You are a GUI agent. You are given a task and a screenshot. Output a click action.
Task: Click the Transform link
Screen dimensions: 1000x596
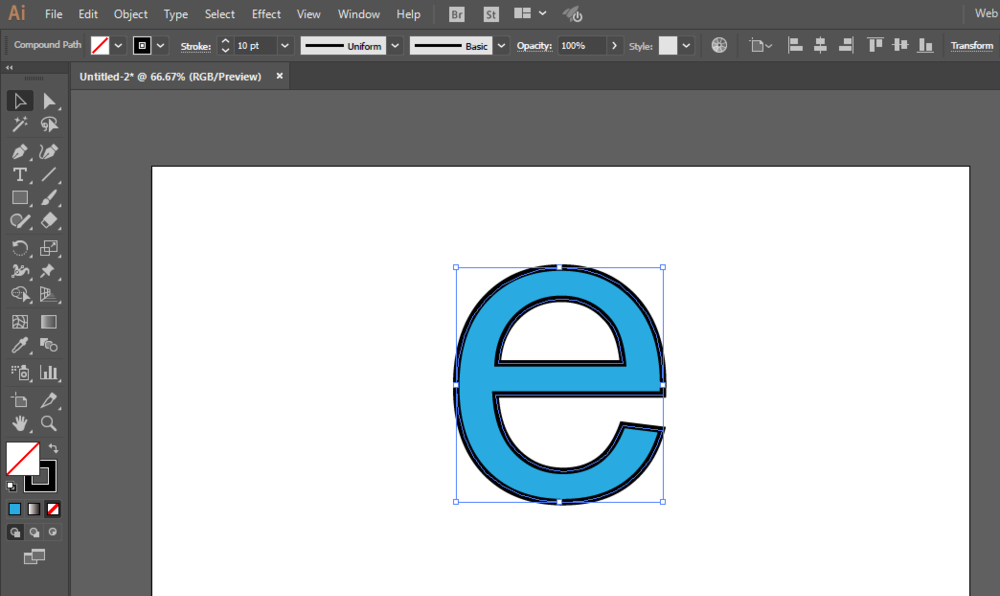(x=971, y=46)
